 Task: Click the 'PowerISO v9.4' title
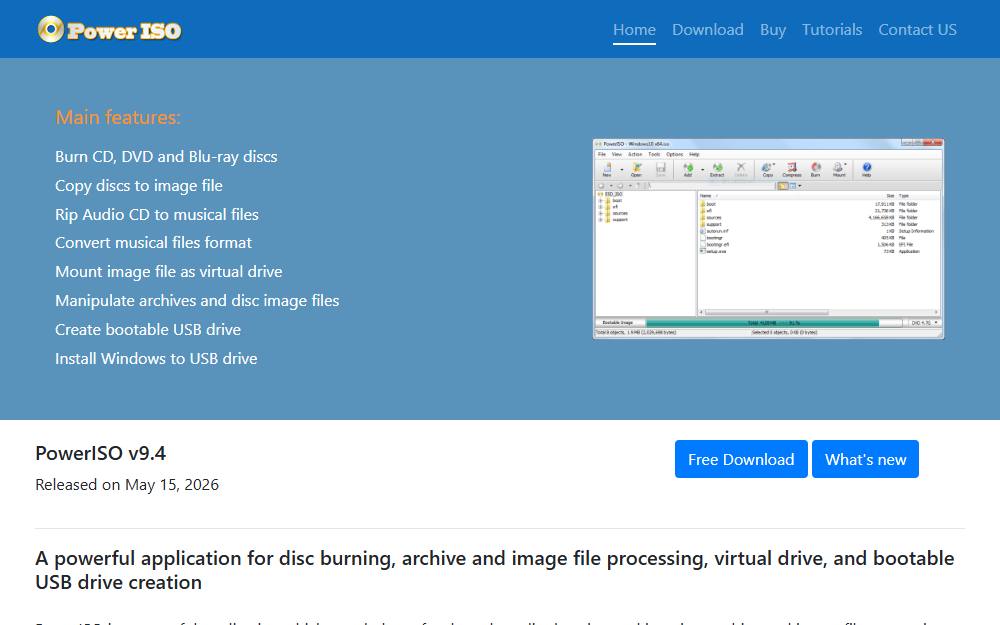(100, 453)
